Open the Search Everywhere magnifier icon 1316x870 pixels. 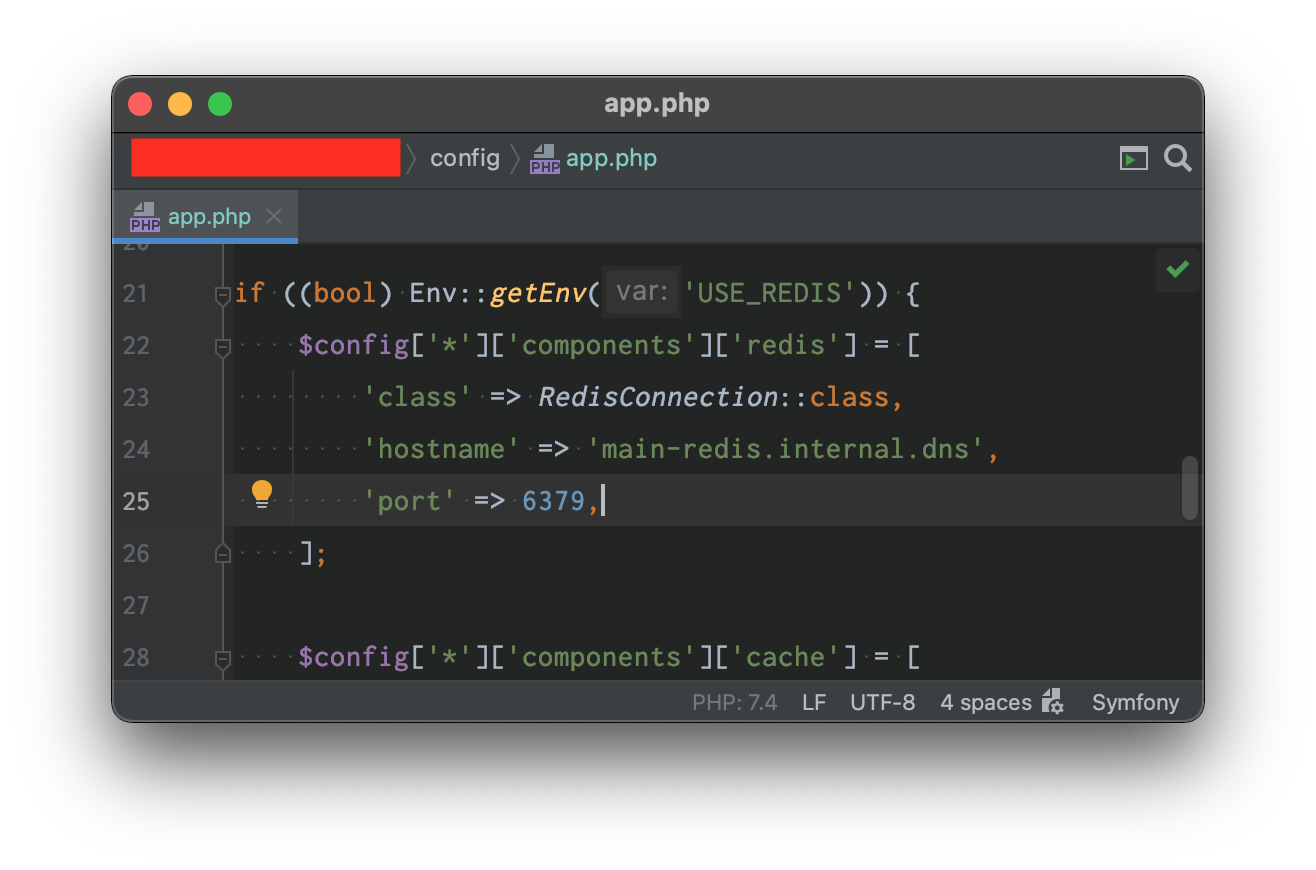coord(1178,158)
